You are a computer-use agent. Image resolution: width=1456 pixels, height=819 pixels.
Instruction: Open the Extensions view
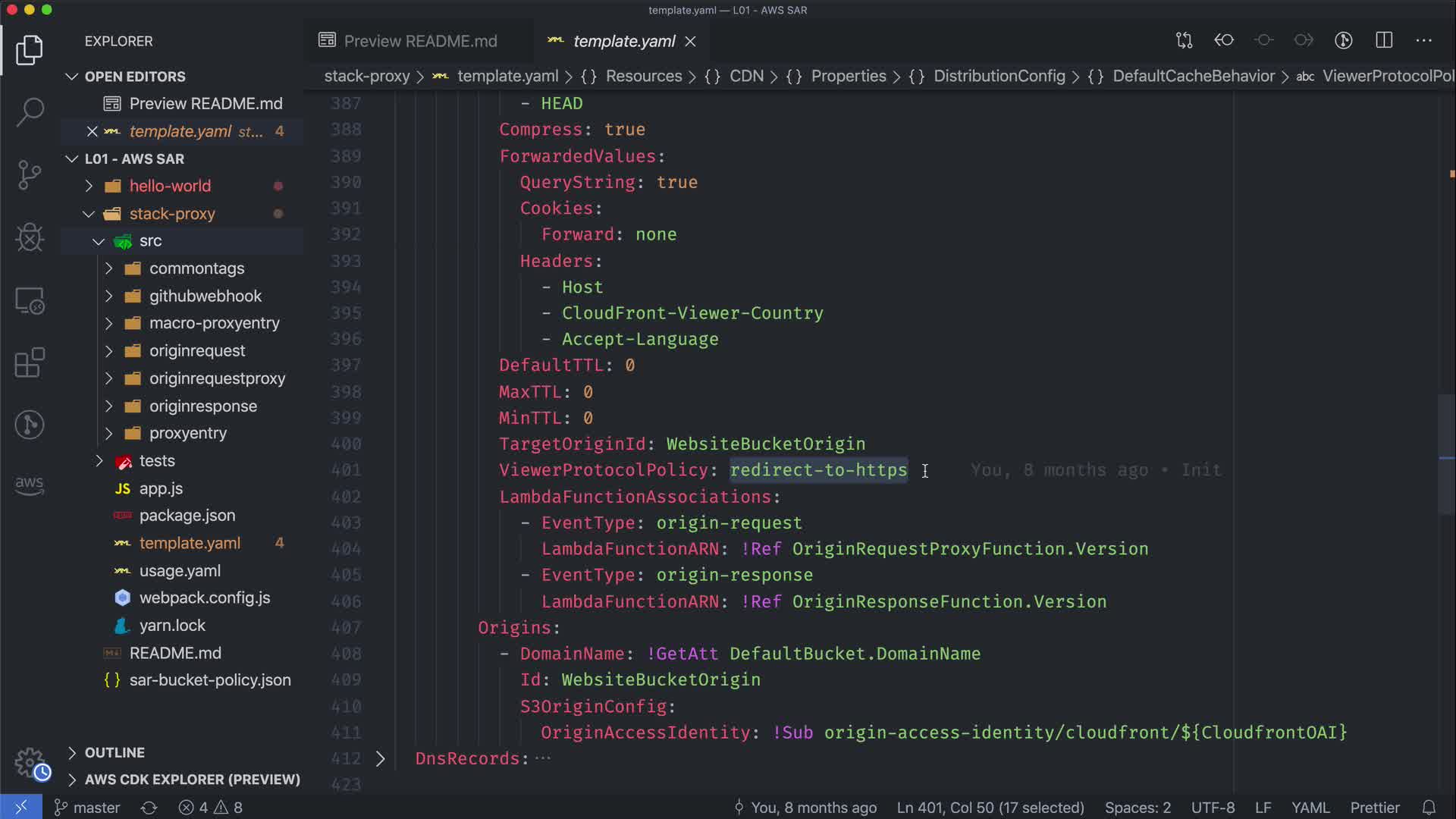(x=30, y=362)
